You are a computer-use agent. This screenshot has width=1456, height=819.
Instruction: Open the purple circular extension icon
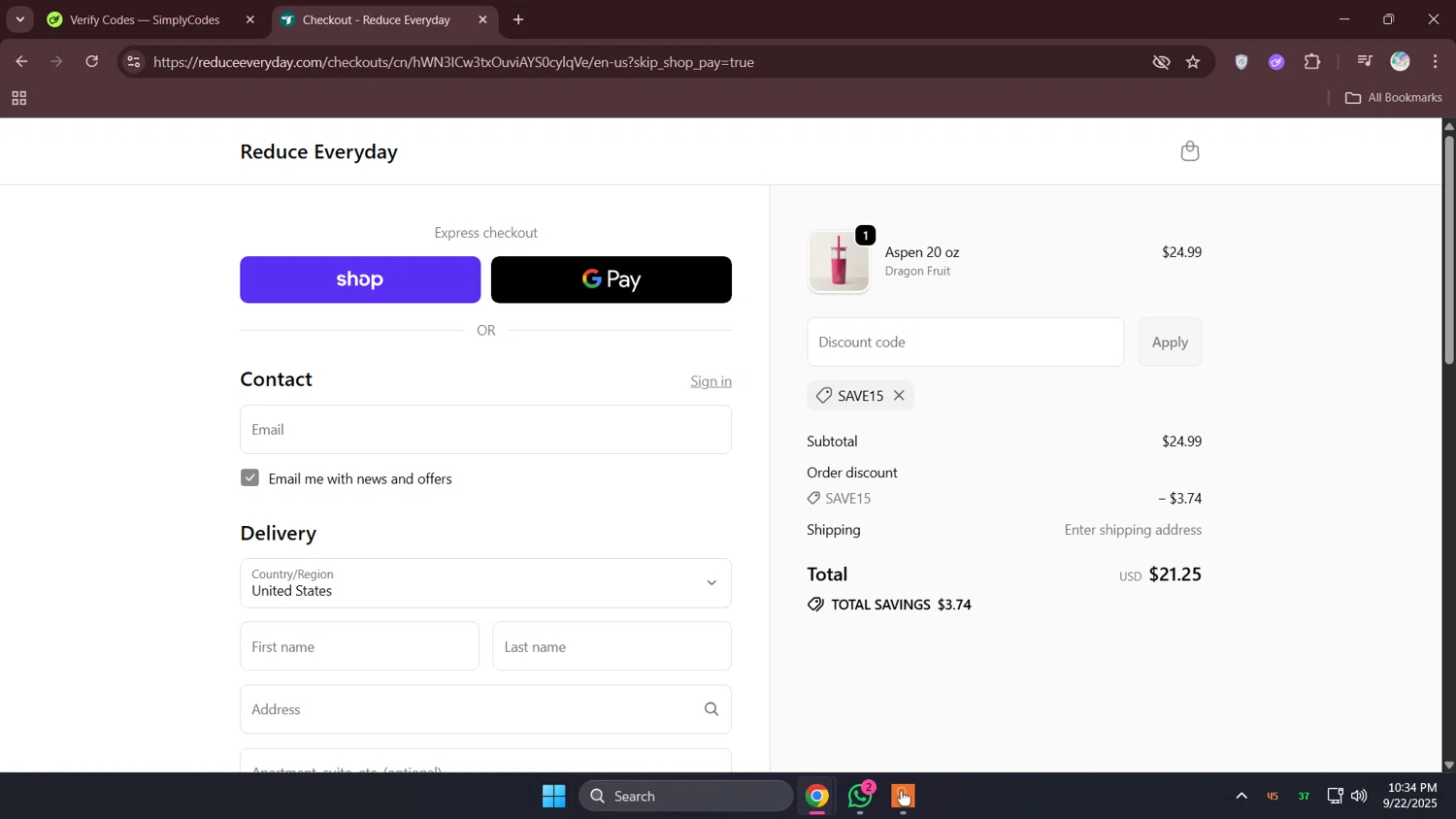1276,62
